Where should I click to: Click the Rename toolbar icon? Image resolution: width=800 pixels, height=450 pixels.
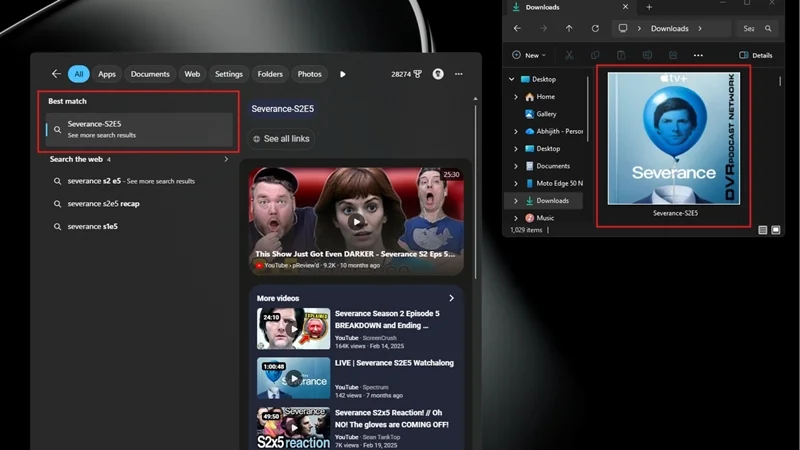[647, 55]
